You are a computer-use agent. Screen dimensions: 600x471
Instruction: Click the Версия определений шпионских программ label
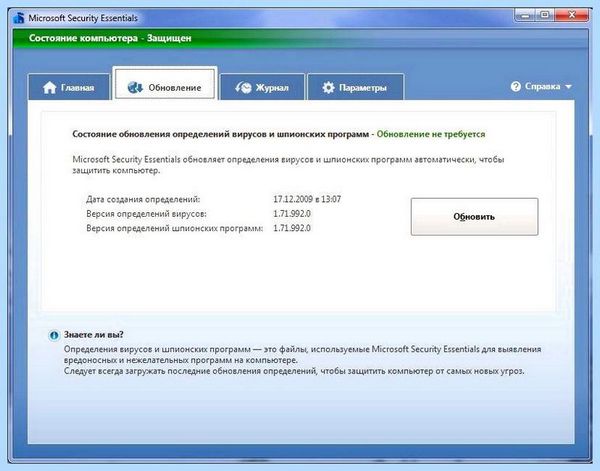(x=174, y=228)
